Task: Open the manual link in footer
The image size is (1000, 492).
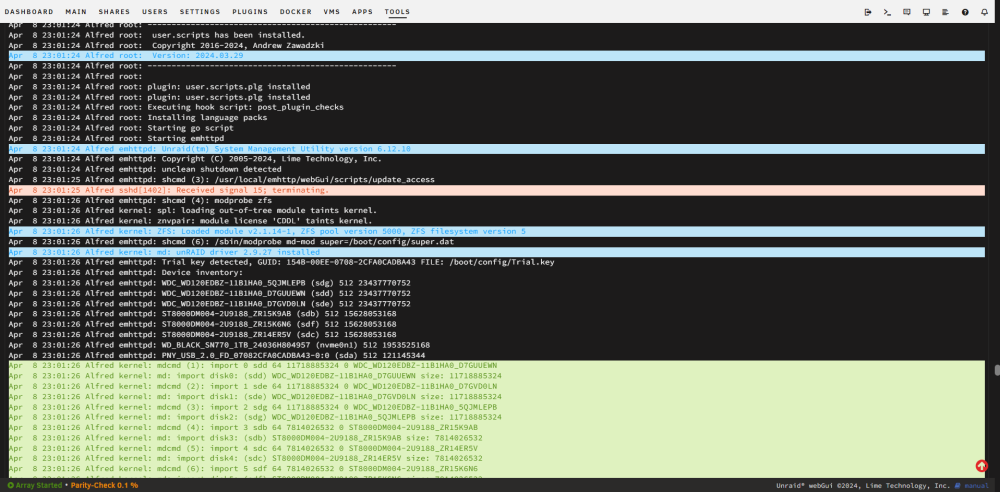Action: tap(976, 486)
